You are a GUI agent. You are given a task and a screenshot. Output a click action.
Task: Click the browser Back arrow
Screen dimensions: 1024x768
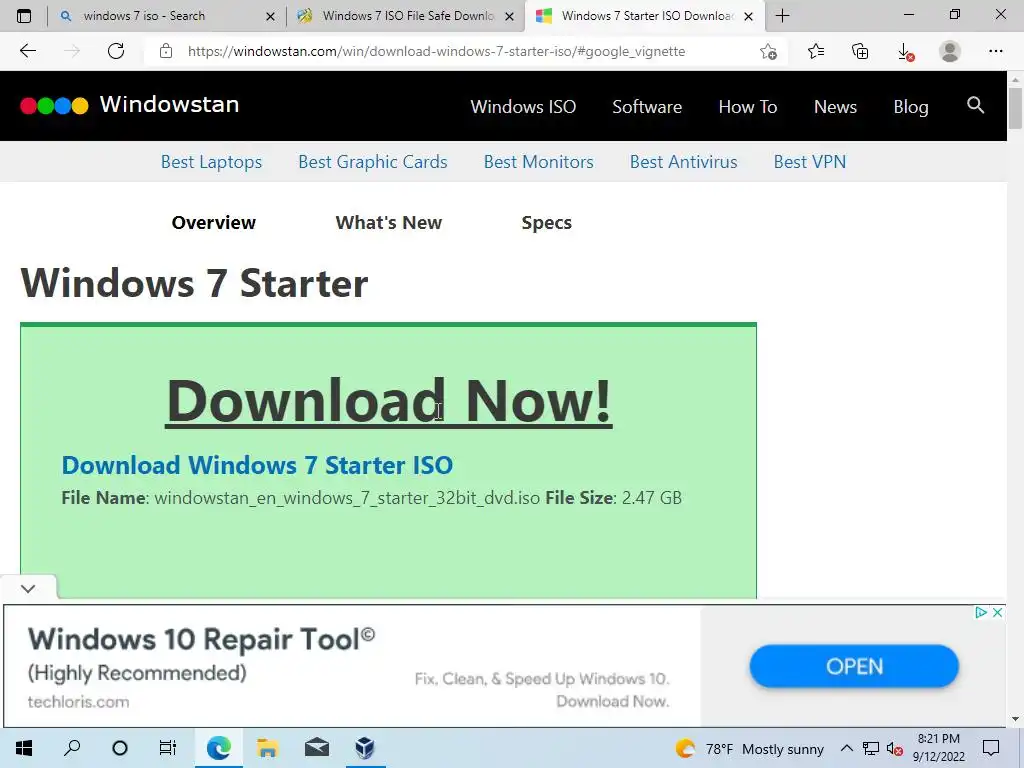(x=27, y=51)
